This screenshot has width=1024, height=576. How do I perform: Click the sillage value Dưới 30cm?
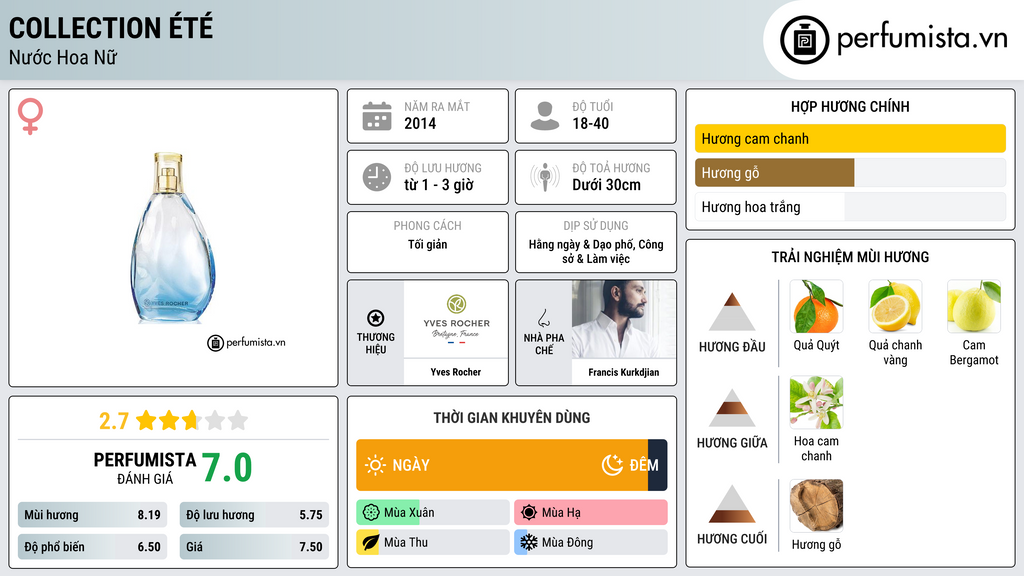[x=606, y=185]
